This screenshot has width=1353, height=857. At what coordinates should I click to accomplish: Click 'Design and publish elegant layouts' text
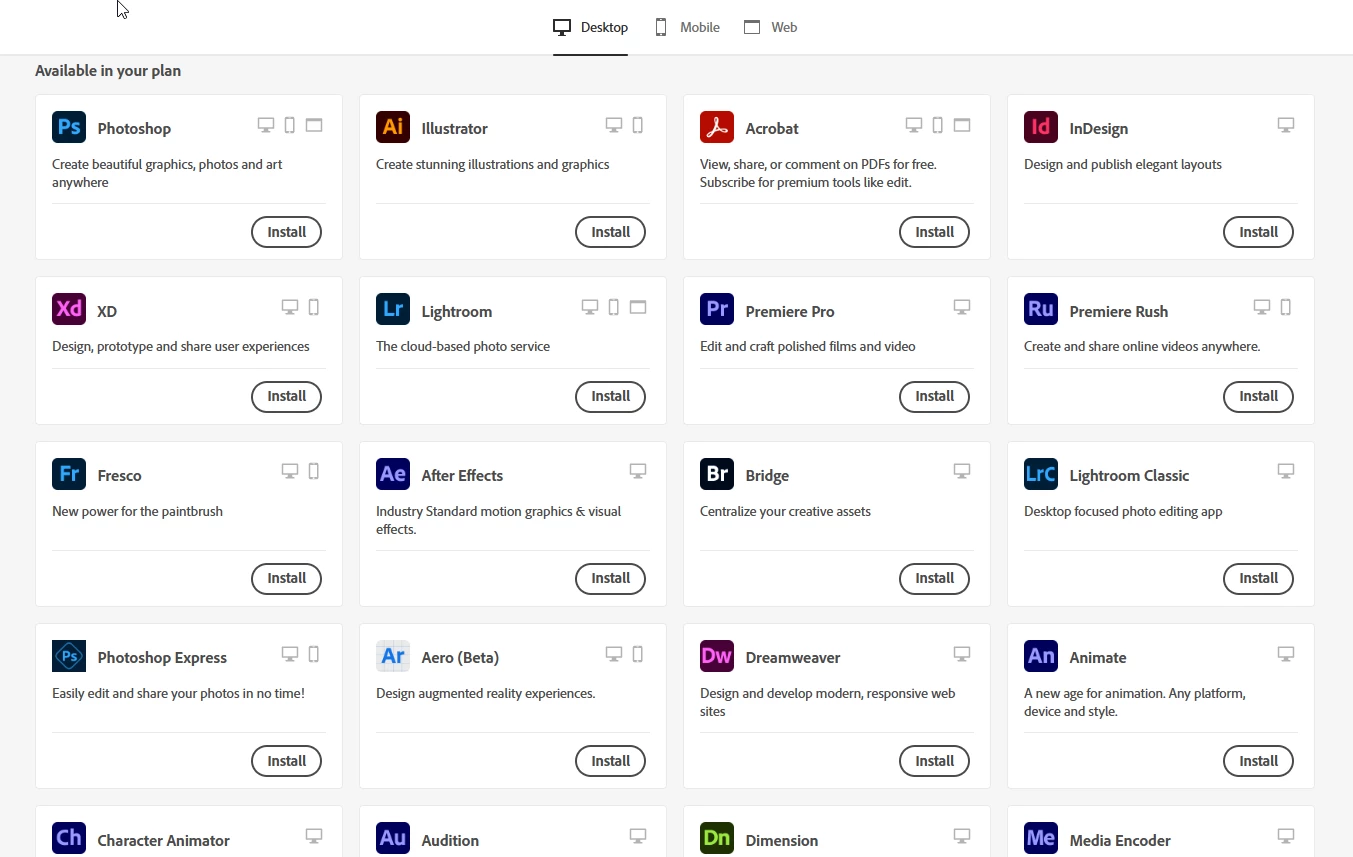(1123, 164)
